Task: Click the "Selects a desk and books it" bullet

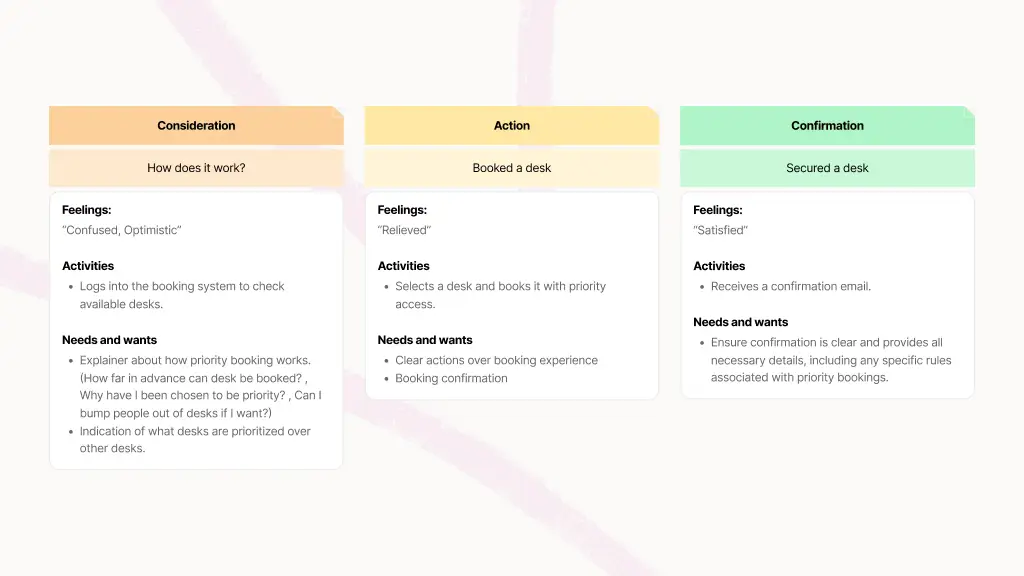Action: (500, 295)
